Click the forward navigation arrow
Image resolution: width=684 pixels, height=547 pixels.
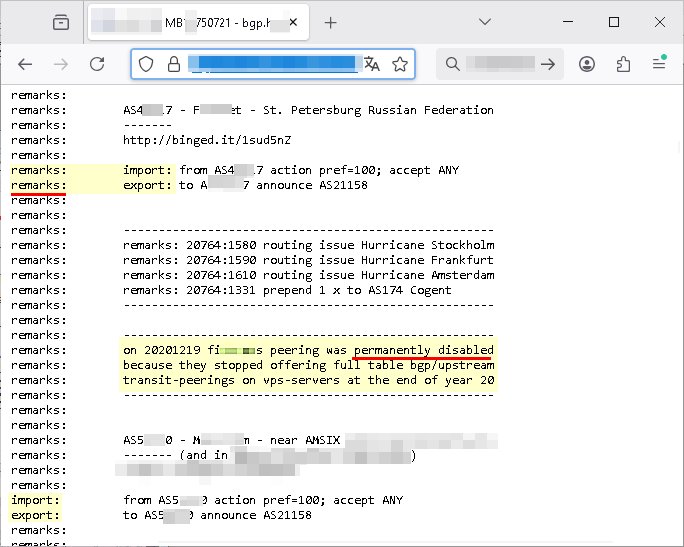tap(61, 64)
